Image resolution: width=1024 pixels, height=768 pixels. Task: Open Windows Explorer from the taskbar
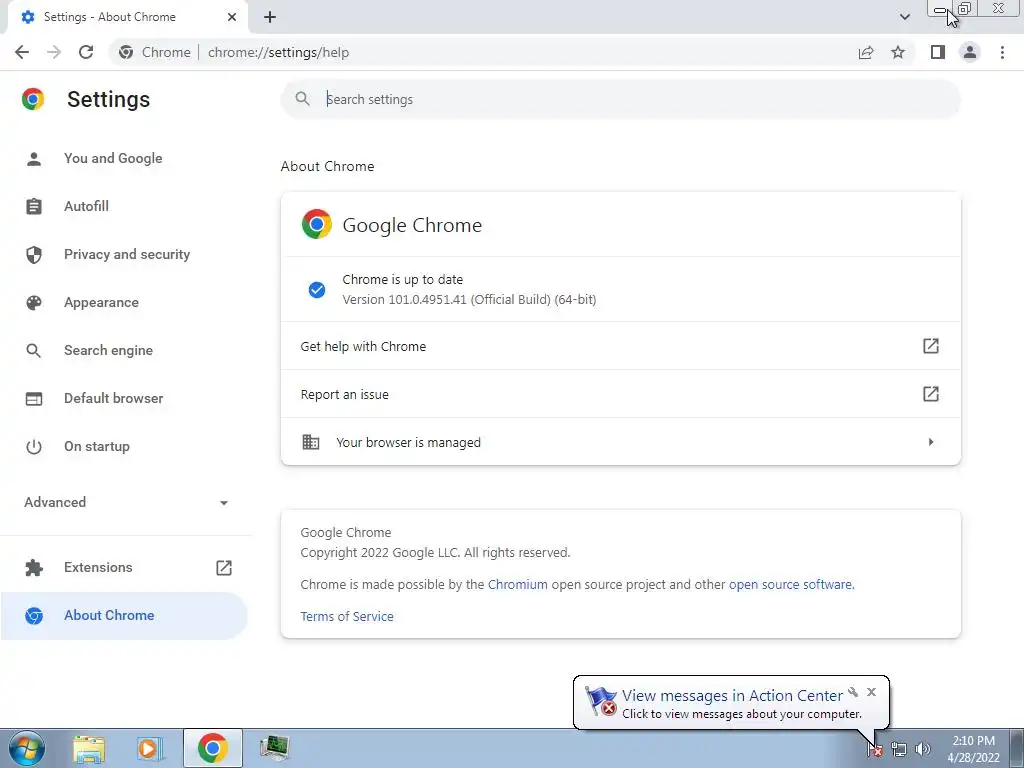(89, 748)
